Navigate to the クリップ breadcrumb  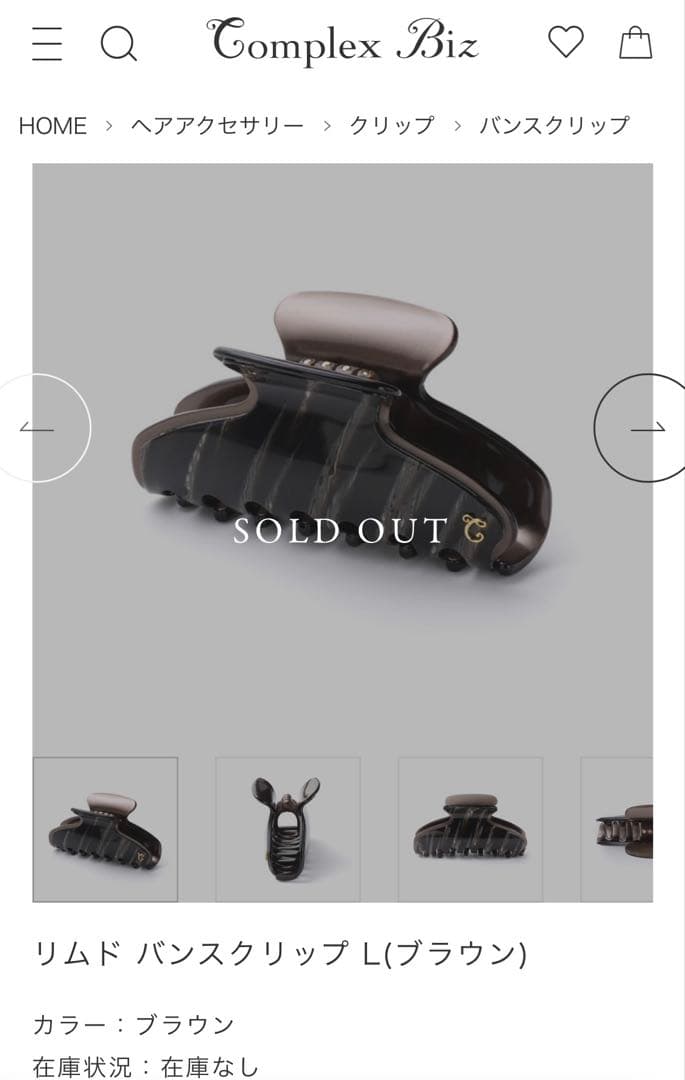pyautogui.click(x=392, y=125)
